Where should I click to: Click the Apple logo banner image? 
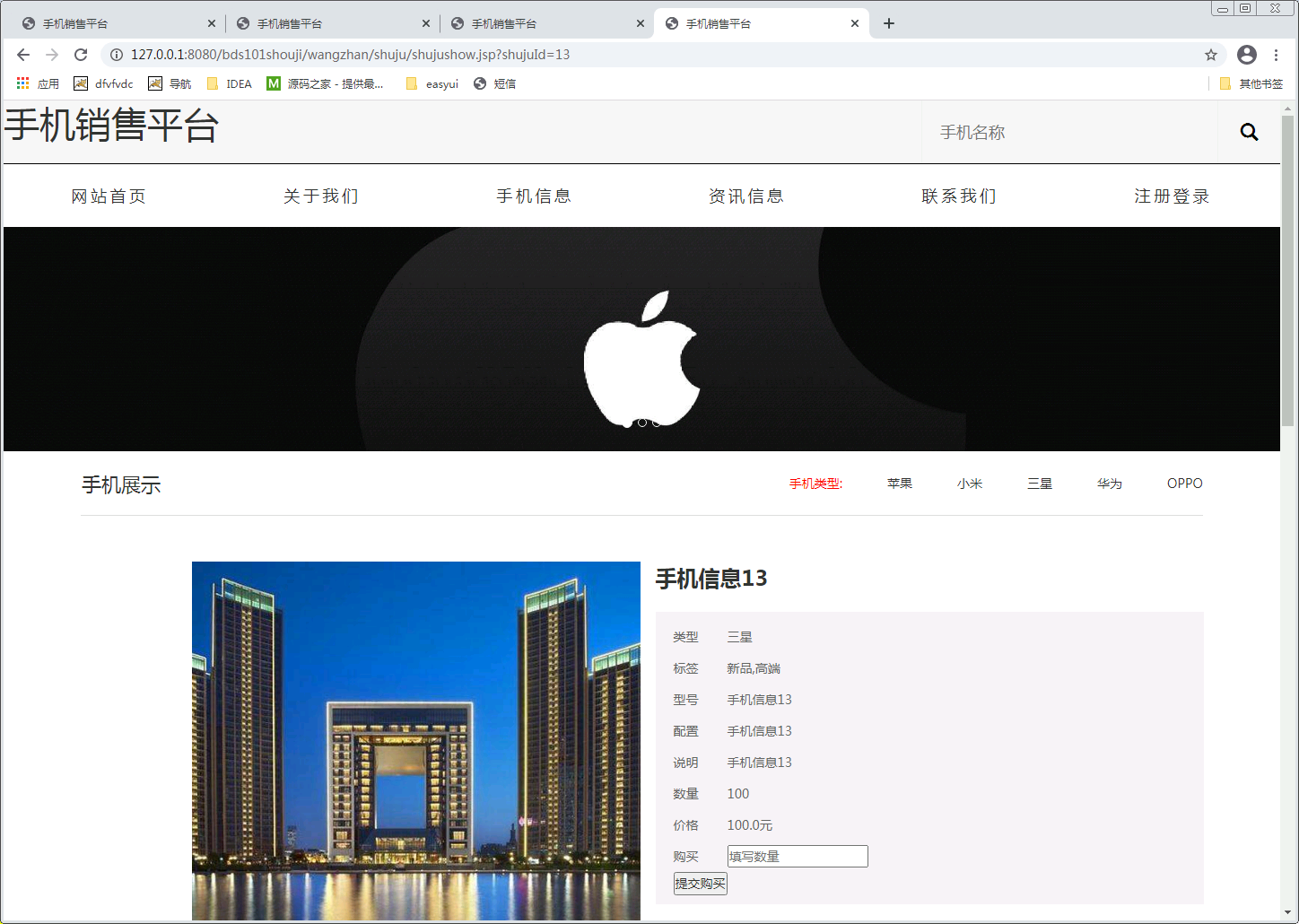click(x=641, y=339)
